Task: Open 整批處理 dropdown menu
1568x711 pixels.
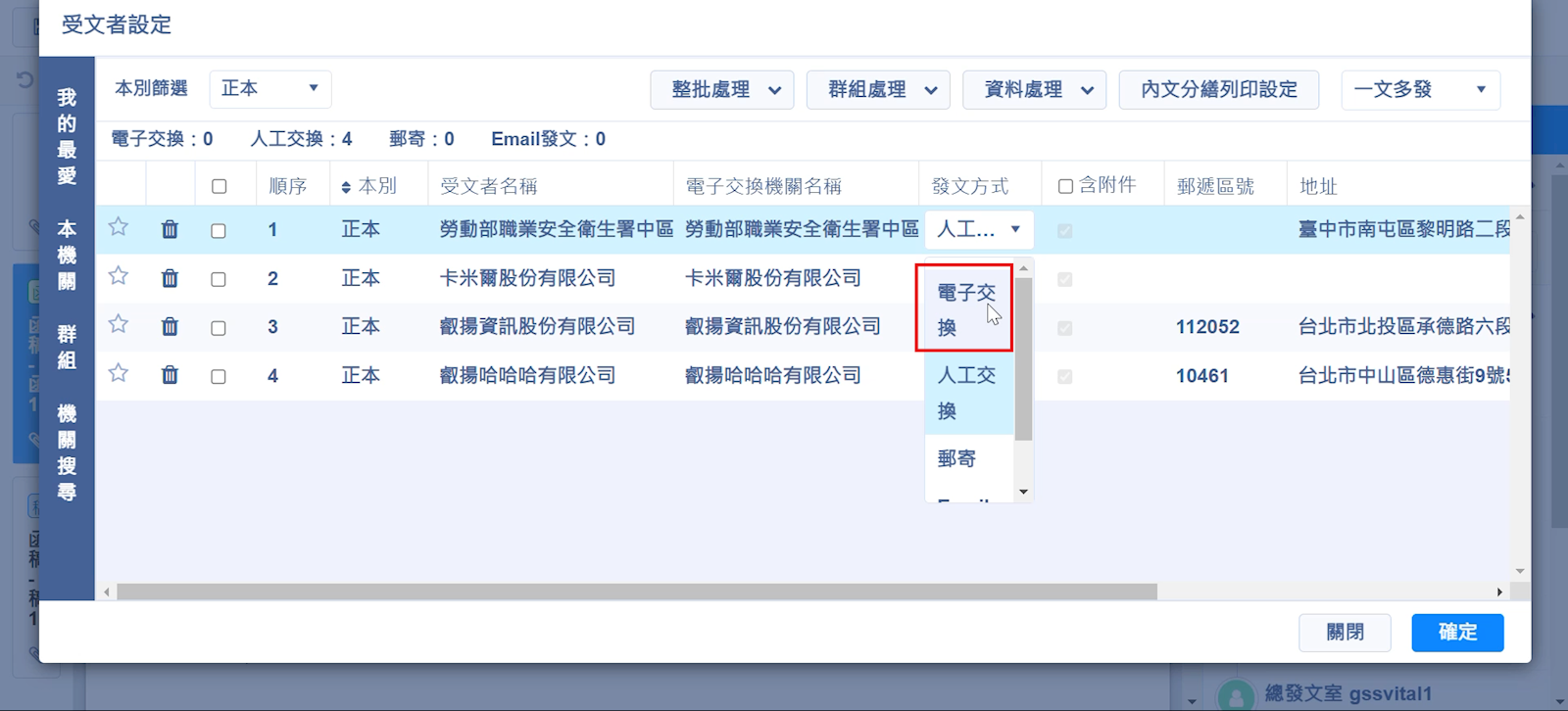Action: [x=722, y=89]
